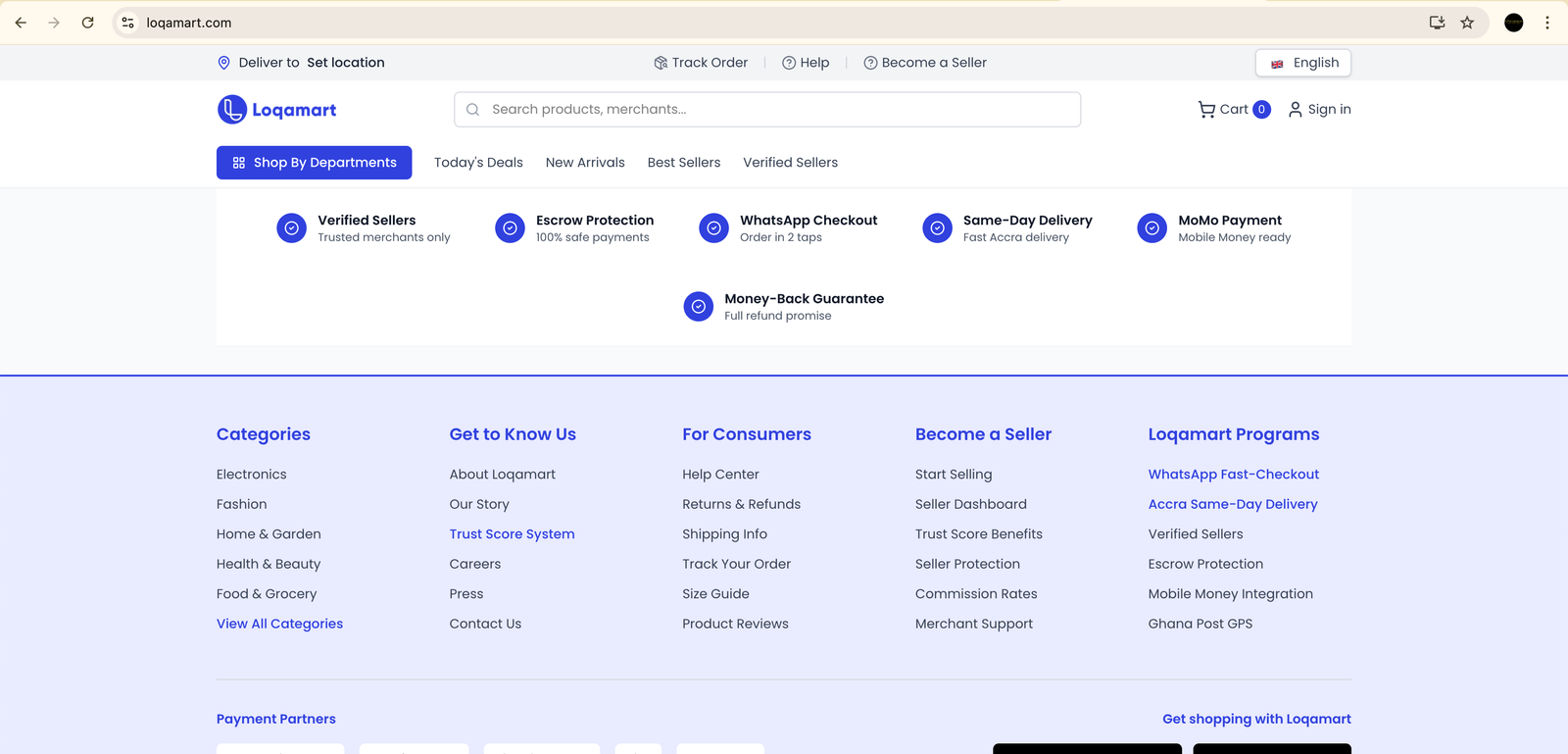Click the View All Categories link
The height and width of the screenshot is (754, 1568).
pyautogui.click(x=279, y=624)
